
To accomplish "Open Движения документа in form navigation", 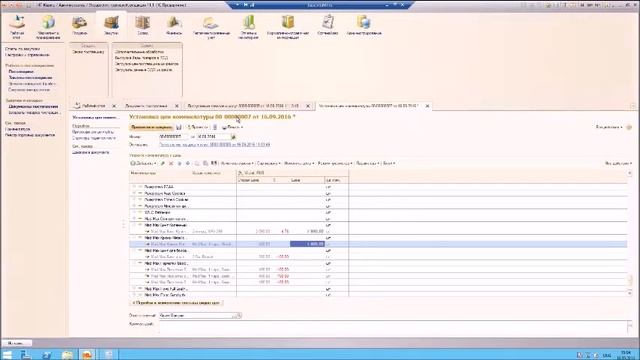I will [x=91, y=152].
